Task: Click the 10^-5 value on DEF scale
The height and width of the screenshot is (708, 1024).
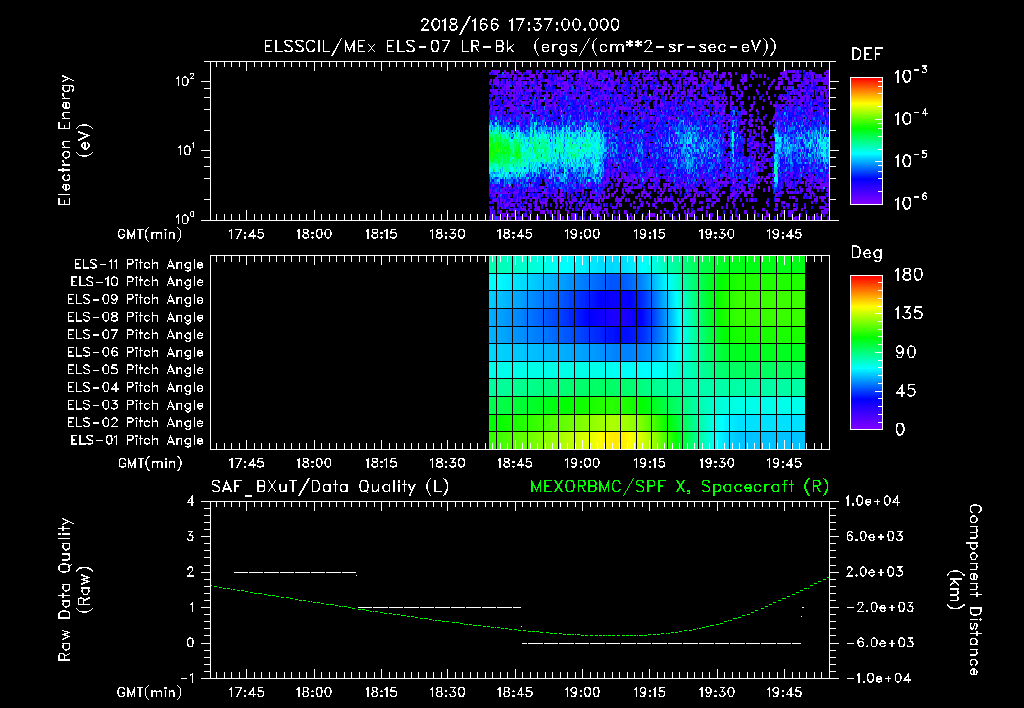Action: pos(910,159)
